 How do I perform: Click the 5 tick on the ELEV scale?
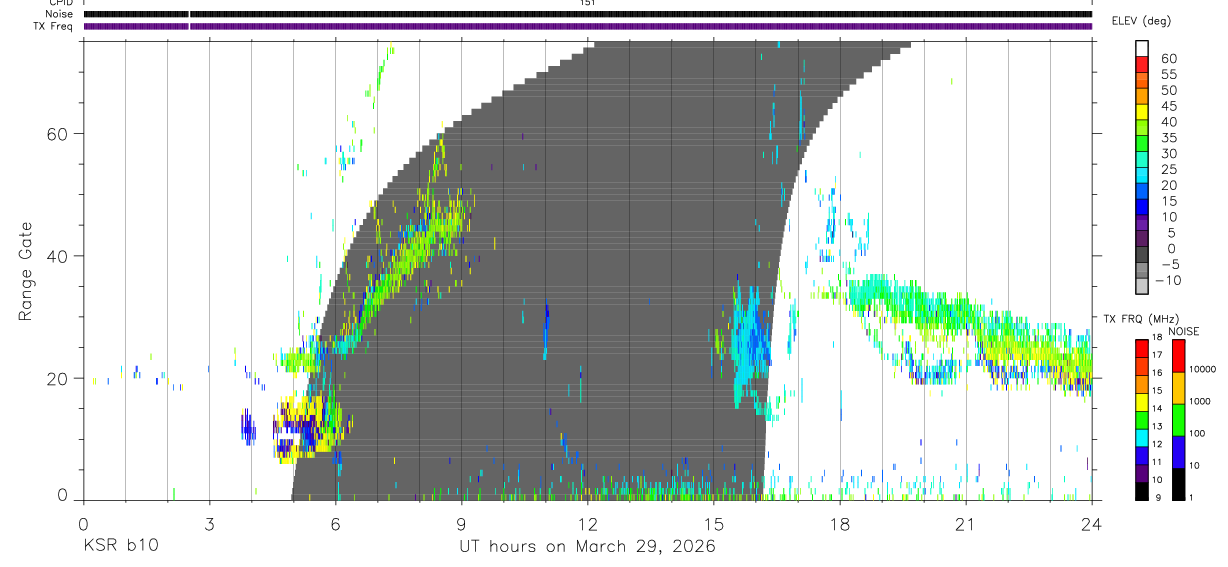click(1172, 233)
